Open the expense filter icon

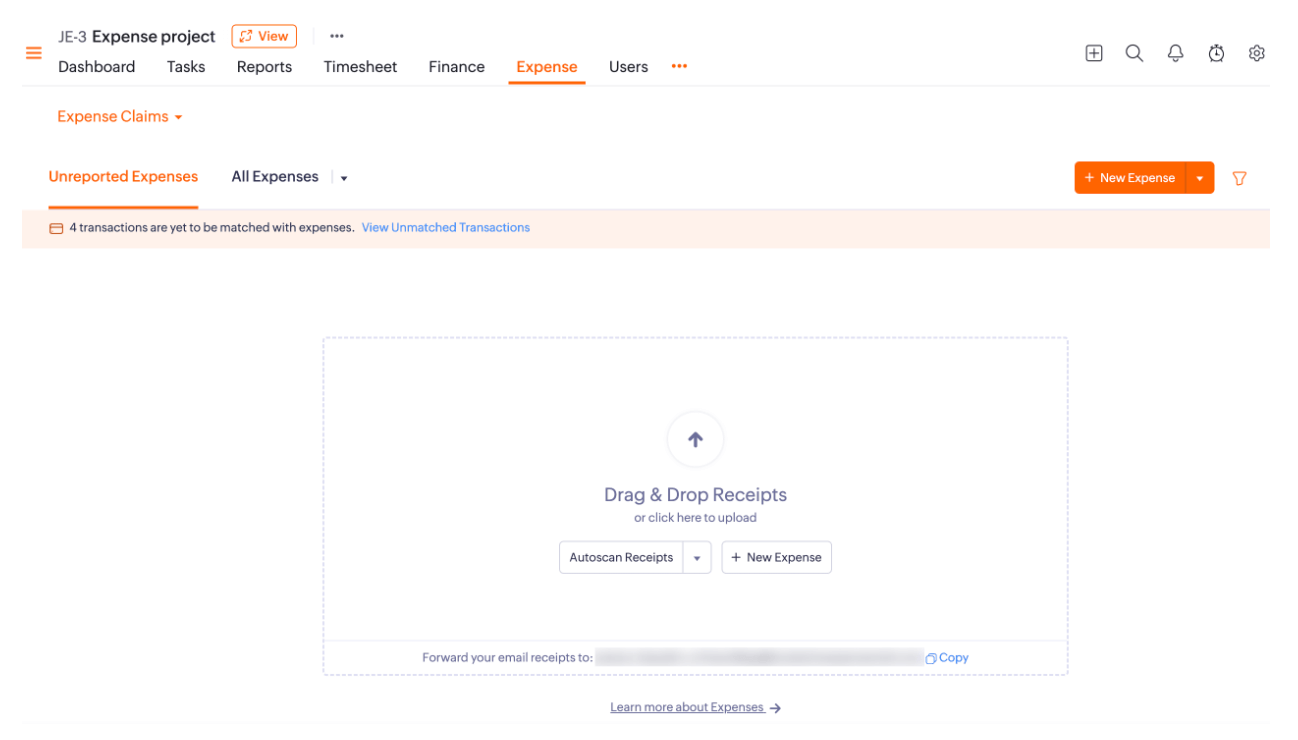point(1239,178)
